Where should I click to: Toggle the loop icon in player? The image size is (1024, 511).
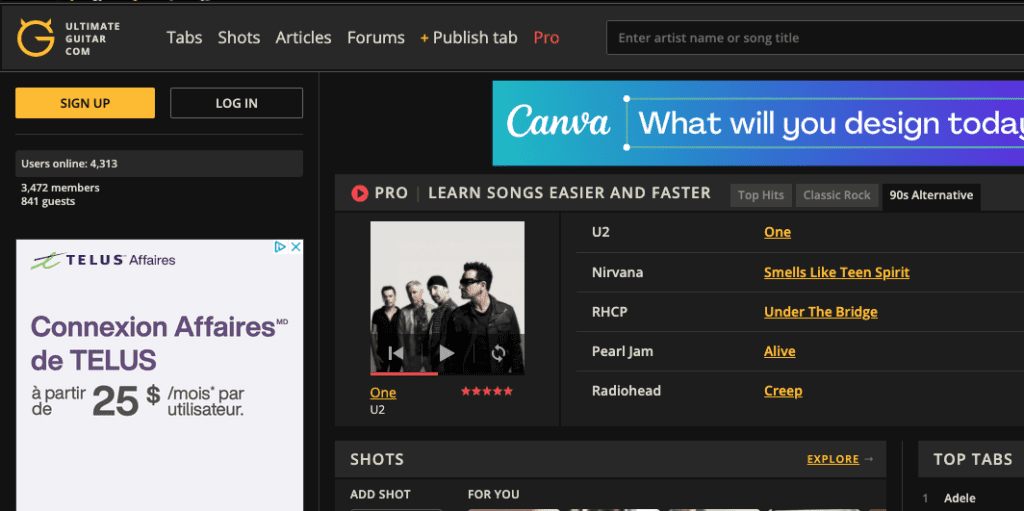click(x=498, y=354)
